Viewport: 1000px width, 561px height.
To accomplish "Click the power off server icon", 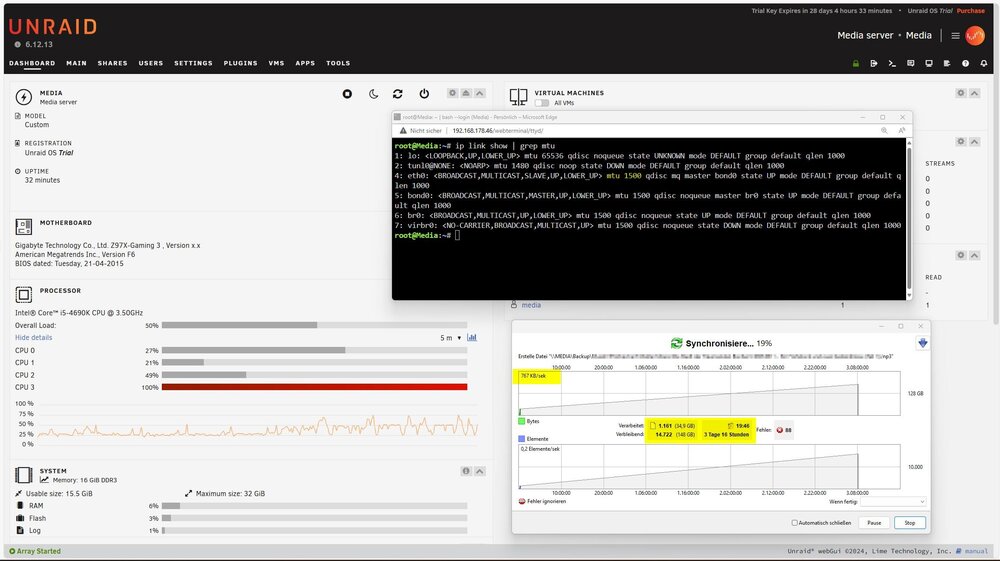I will pos(424,94).
